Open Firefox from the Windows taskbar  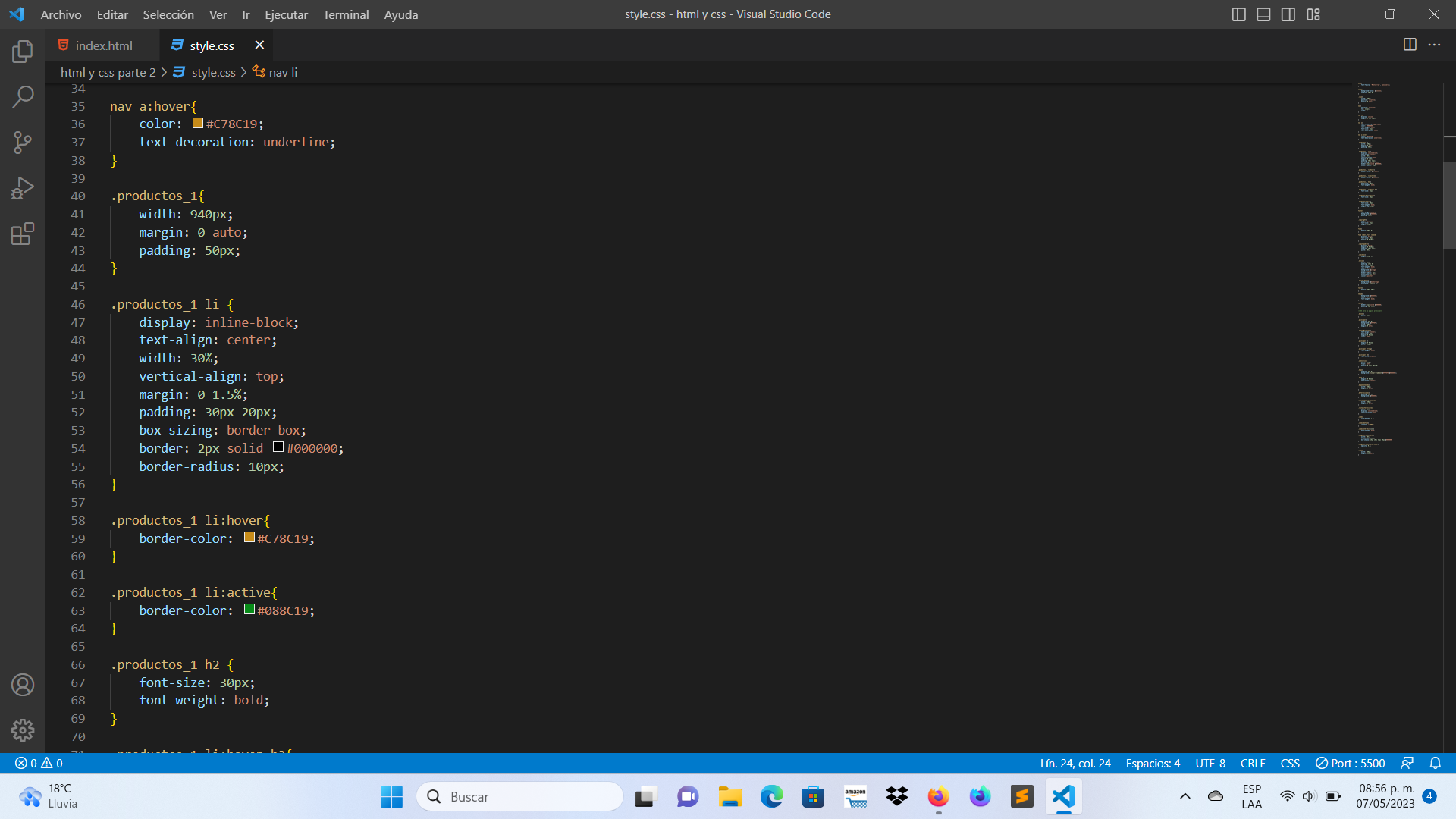pyautogui.click(x=938, y=797)
